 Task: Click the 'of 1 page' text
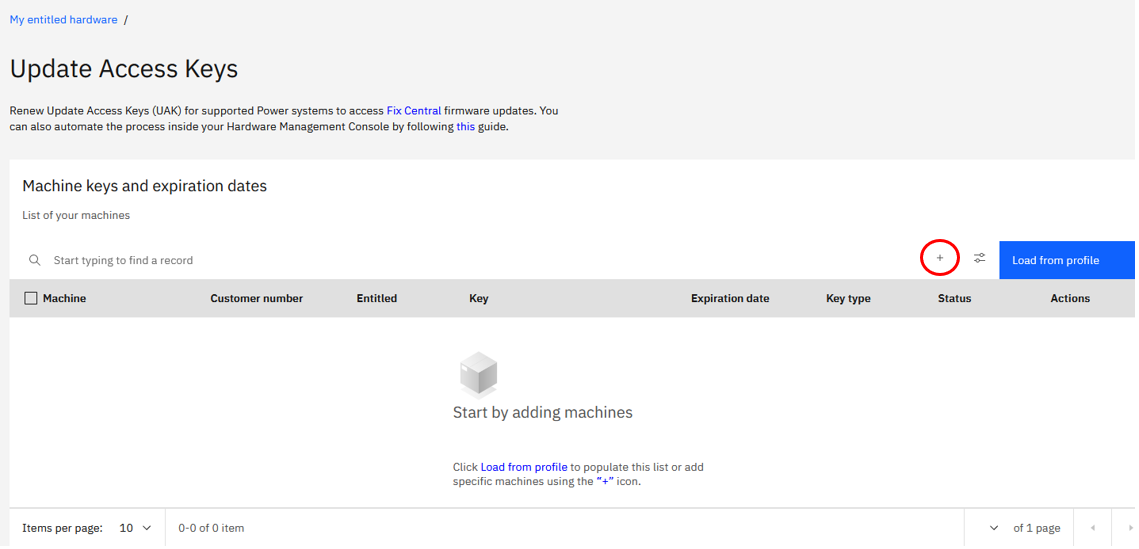(1037, 528)
